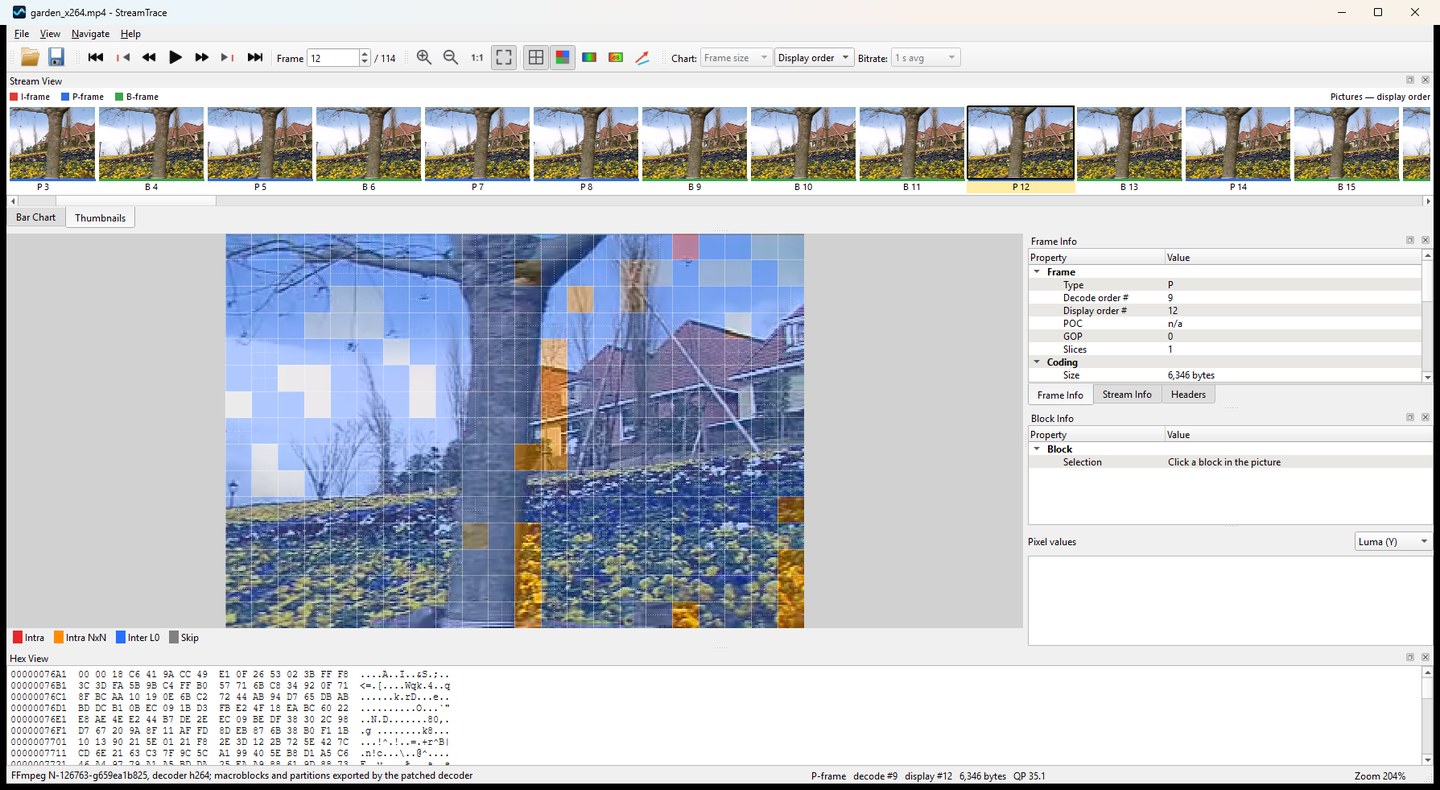Image resolution: width=1440 pixels, height=790 pixels.
Task: Click the Frame number input field
Action: click(332, 58)
